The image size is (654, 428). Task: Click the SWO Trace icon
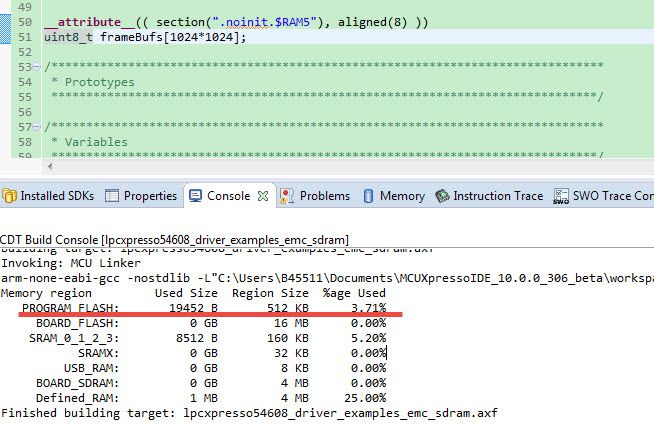click(x=561, y=196)
